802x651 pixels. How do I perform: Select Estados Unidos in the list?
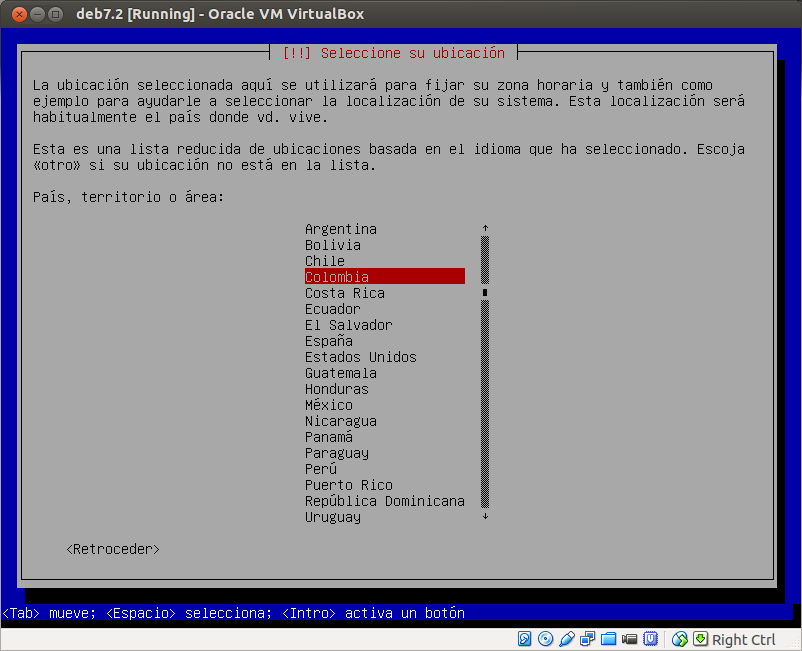(x=360, y=357)
